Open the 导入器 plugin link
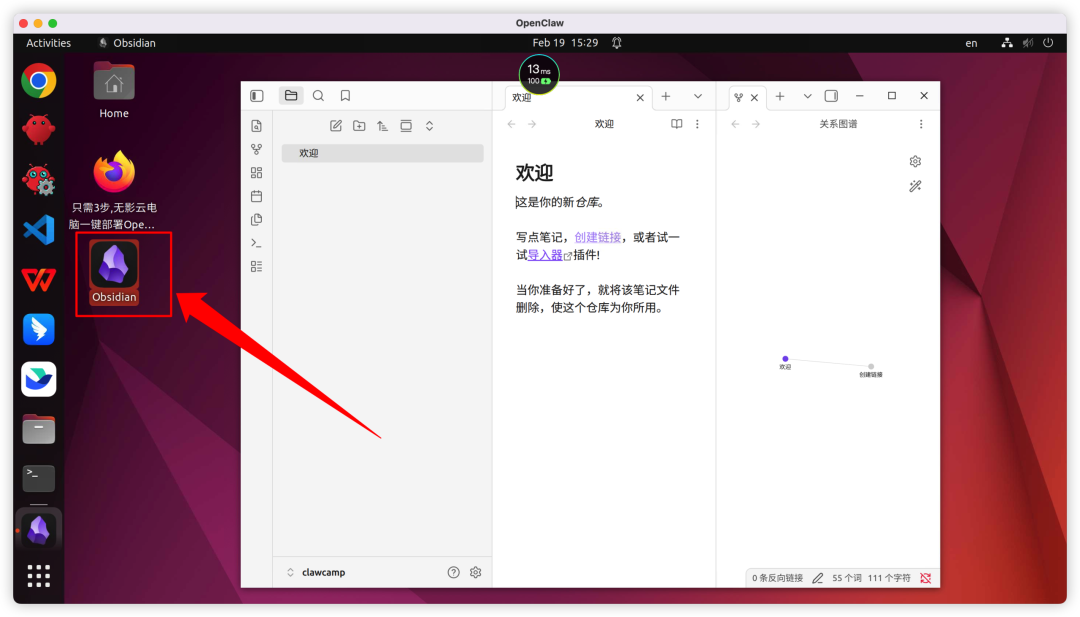This screenshot has width=1080, height=617. [x=543, y=254]
